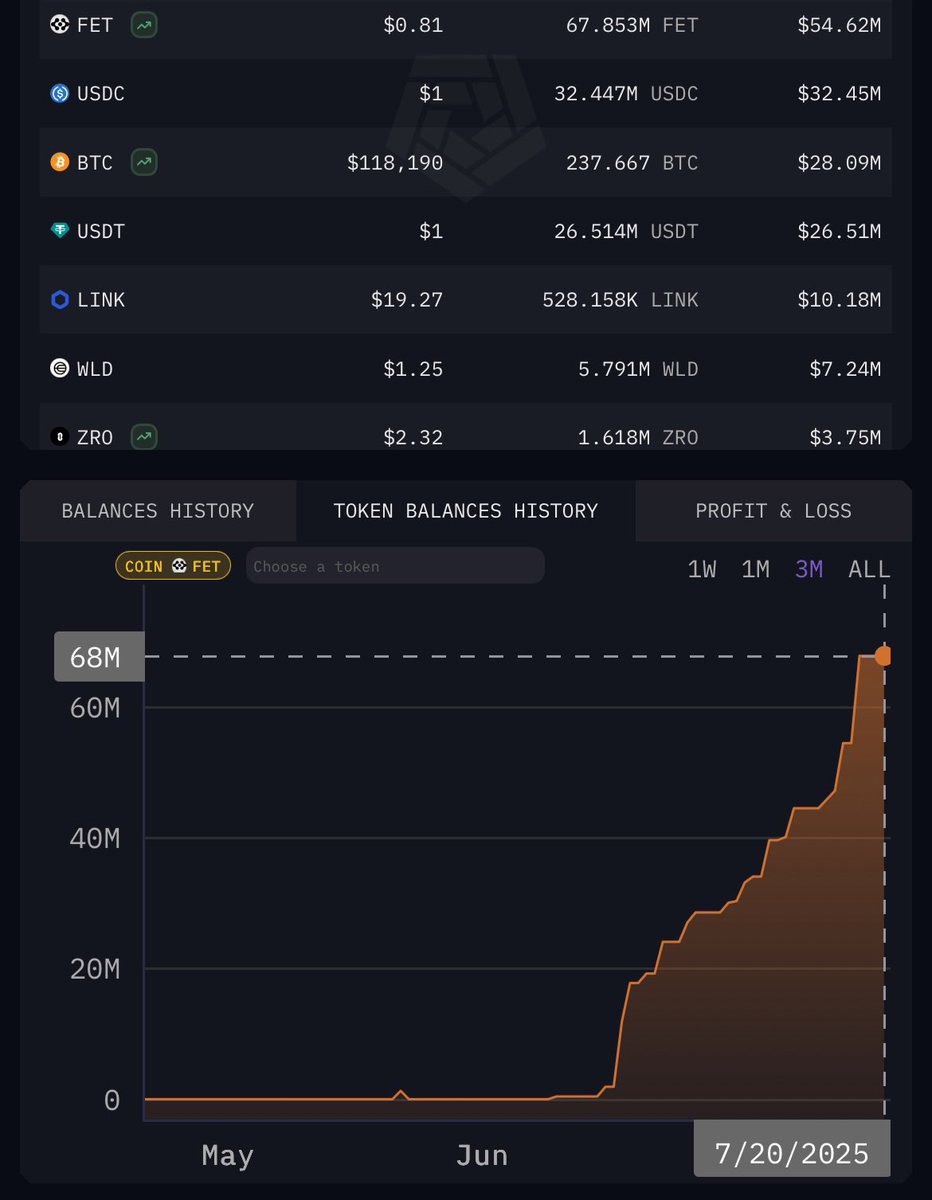Click the 20M axis label

[95, 969]
